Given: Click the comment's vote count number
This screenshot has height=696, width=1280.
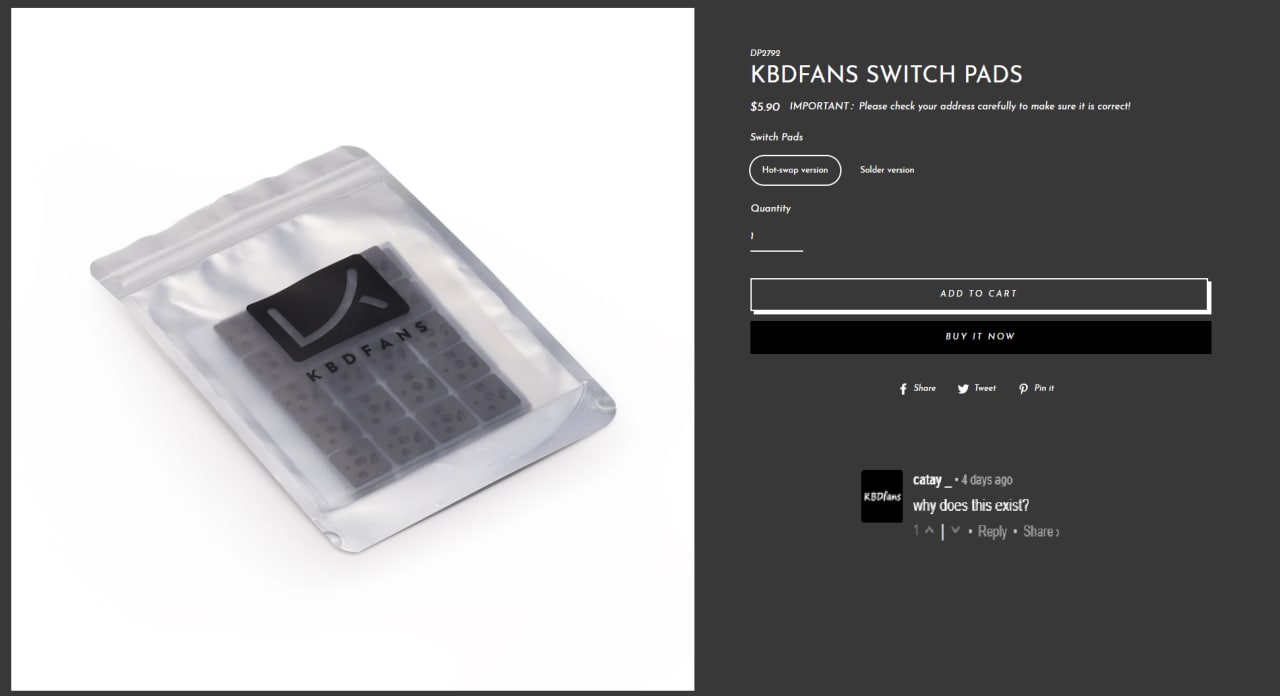Looking at the screenshot, I should coord(916,530).
